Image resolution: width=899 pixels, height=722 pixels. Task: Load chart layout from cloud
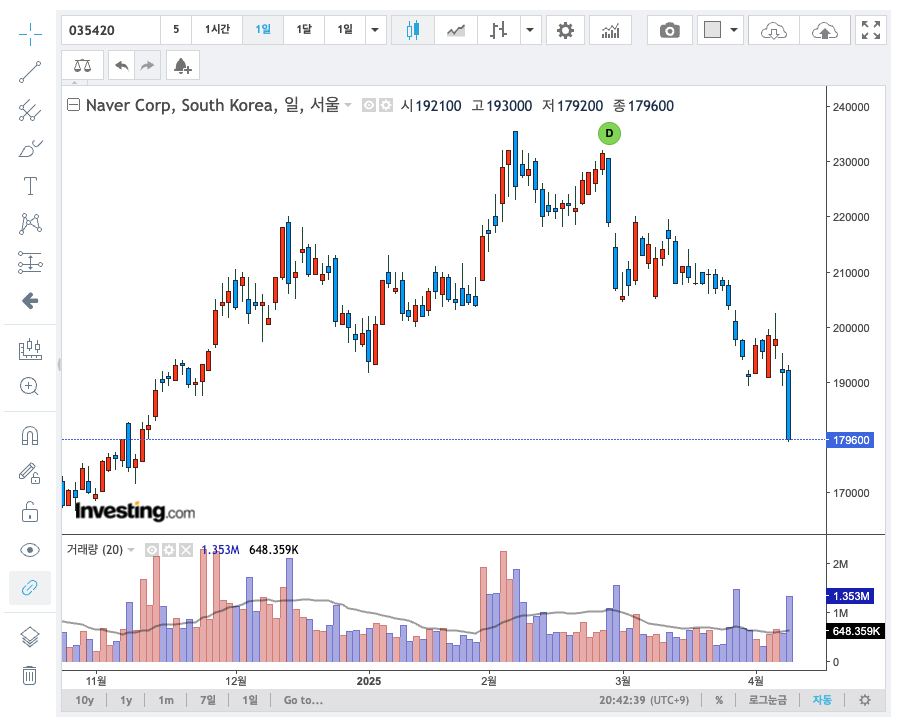(773, 30)
